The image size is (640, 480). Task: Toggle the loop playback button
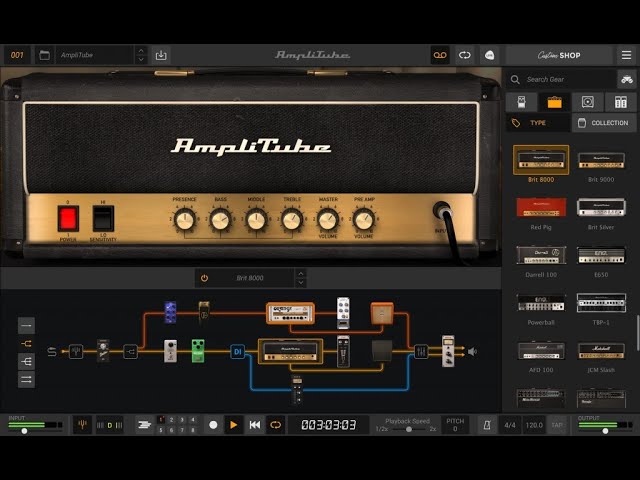click(x=276, y=425)
